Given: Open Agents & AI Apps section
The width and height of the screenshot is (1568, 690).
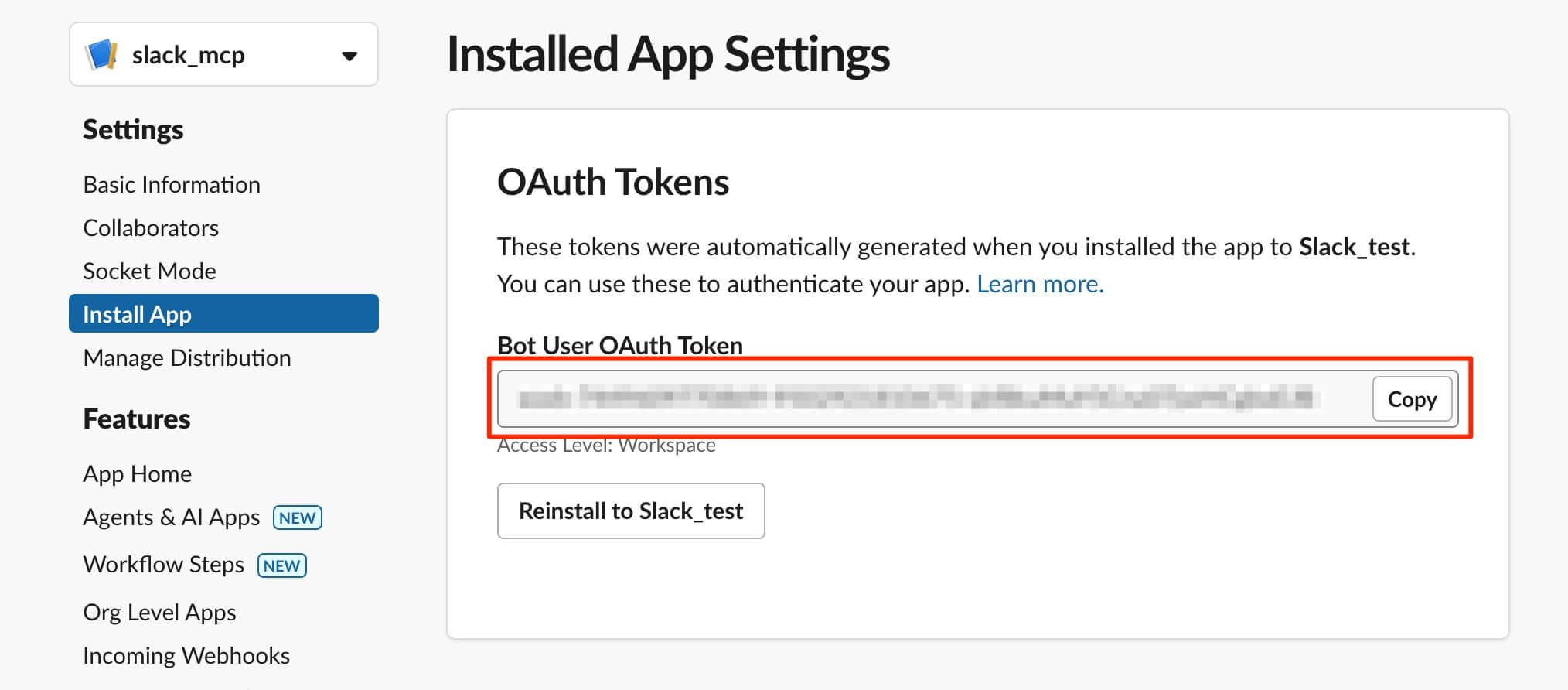Looking at the screenshot, I should click(x=172, y=517).
